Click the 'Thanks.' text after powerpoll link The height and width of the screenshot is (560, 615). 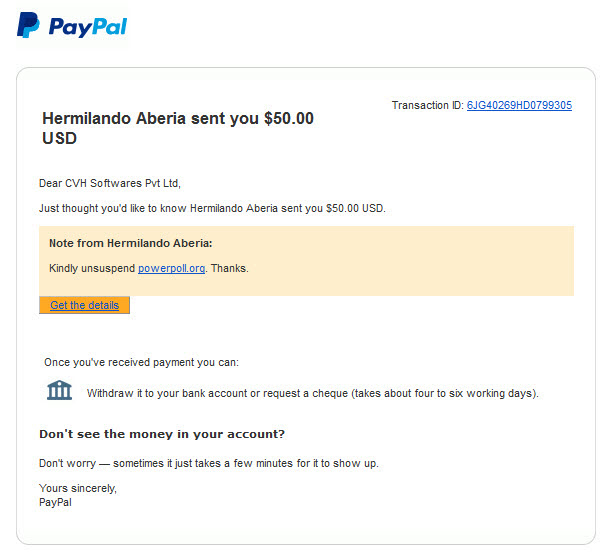pyautogui.click(x=230, y=268)
